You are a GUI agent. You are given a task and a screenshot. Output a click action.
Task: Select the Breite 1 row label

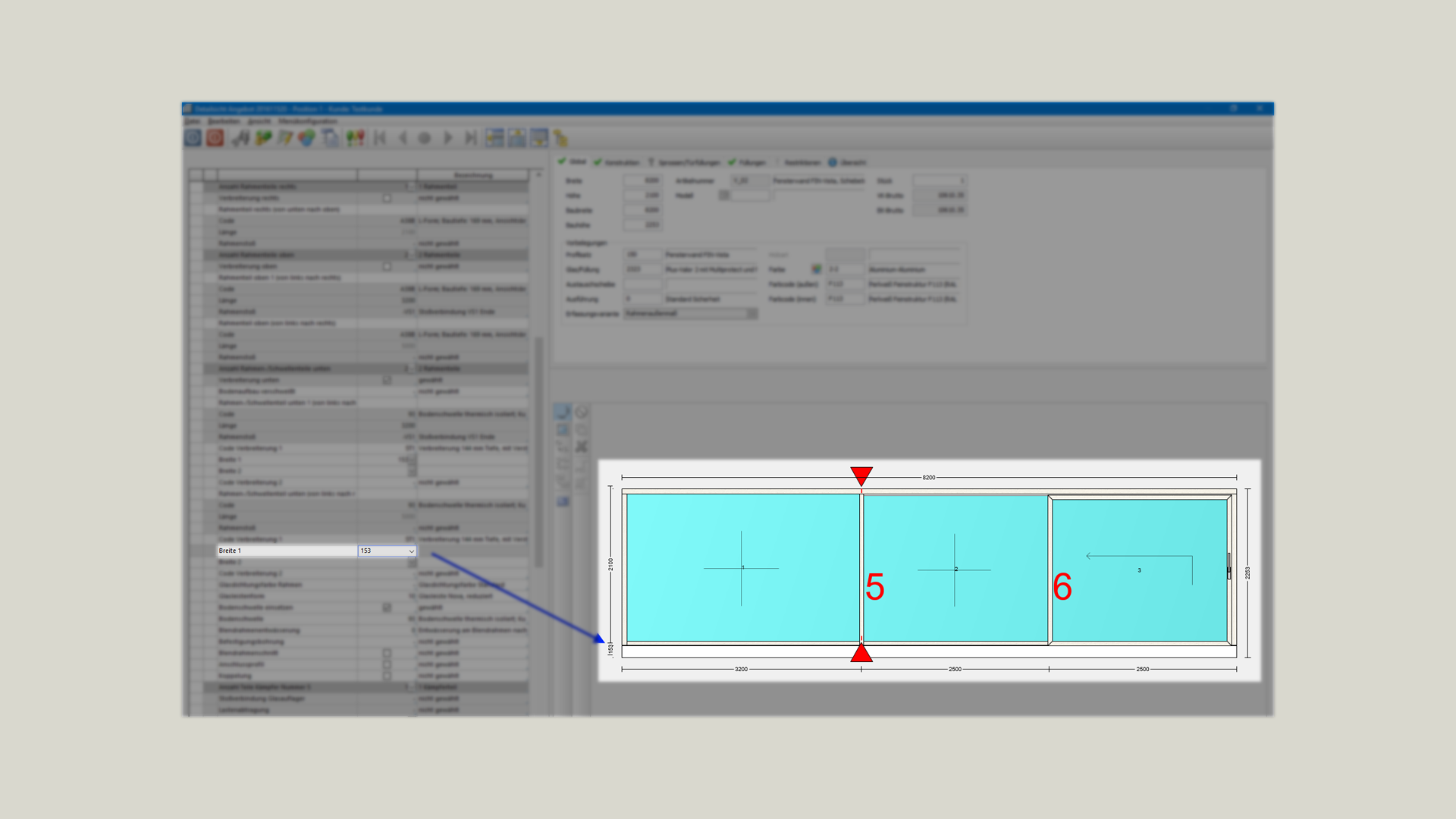click(x=287, y=551)
